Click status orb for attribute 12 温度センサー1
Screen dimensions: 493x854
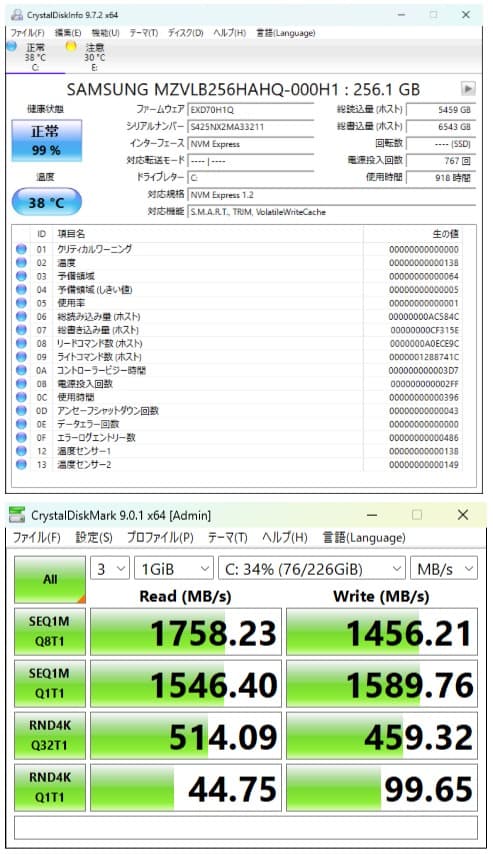pos(21,451)
